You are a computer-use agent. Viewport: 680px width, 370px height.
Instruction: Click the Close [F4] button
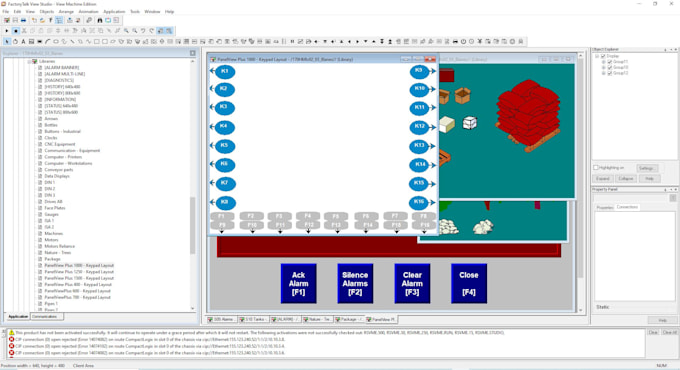point(469,283)
